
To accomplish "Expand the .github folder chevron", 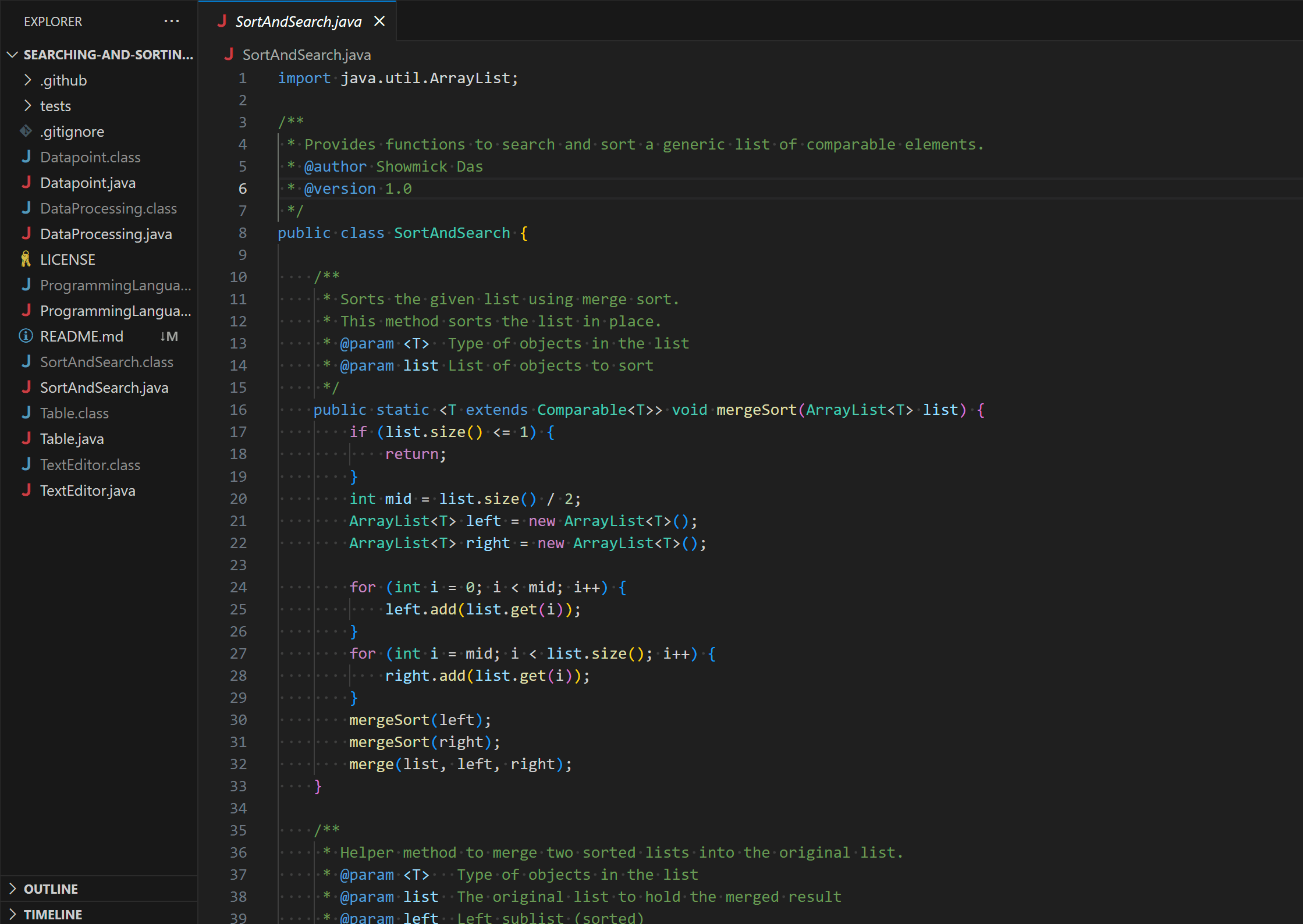I will tap(27, 80).
